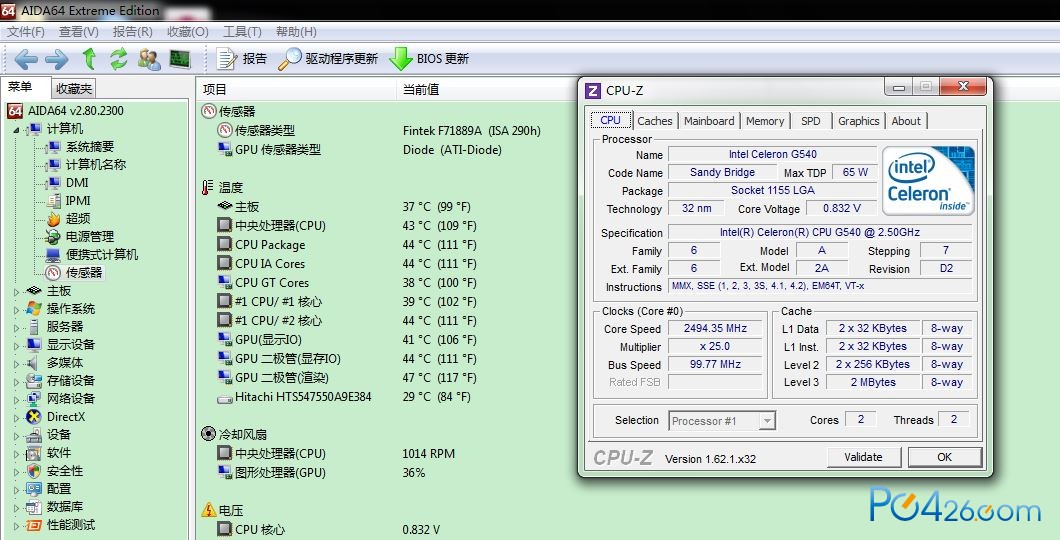Select 计算机名称 in the tree

85,165
